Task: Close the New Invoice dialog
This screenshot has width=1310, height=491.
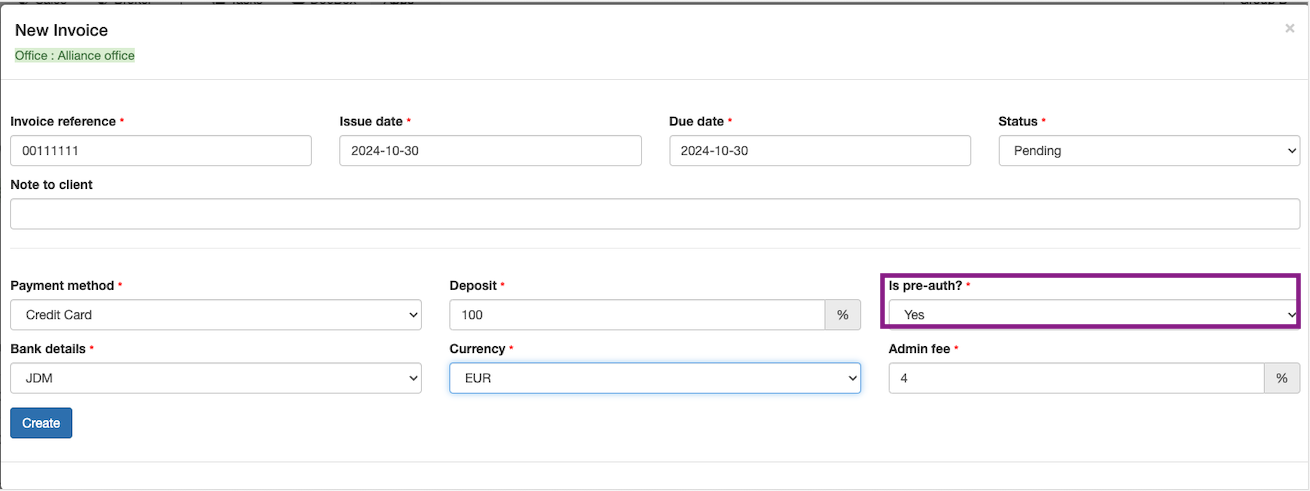Action: [x=1289, y=29]
